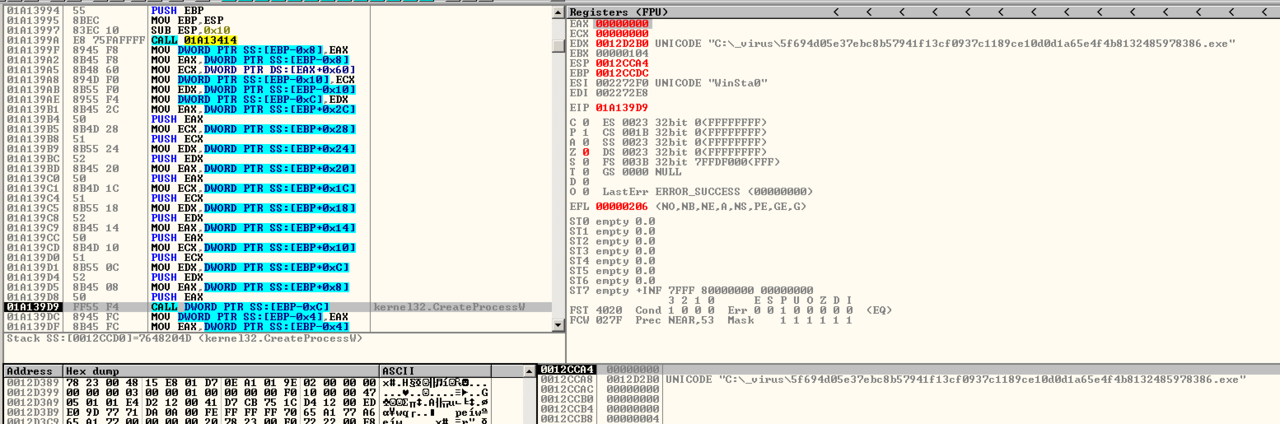This screenshot has height=424, width=1280.
Task: Select stack entry at address 0012CCA4
Action: point(567,370)
